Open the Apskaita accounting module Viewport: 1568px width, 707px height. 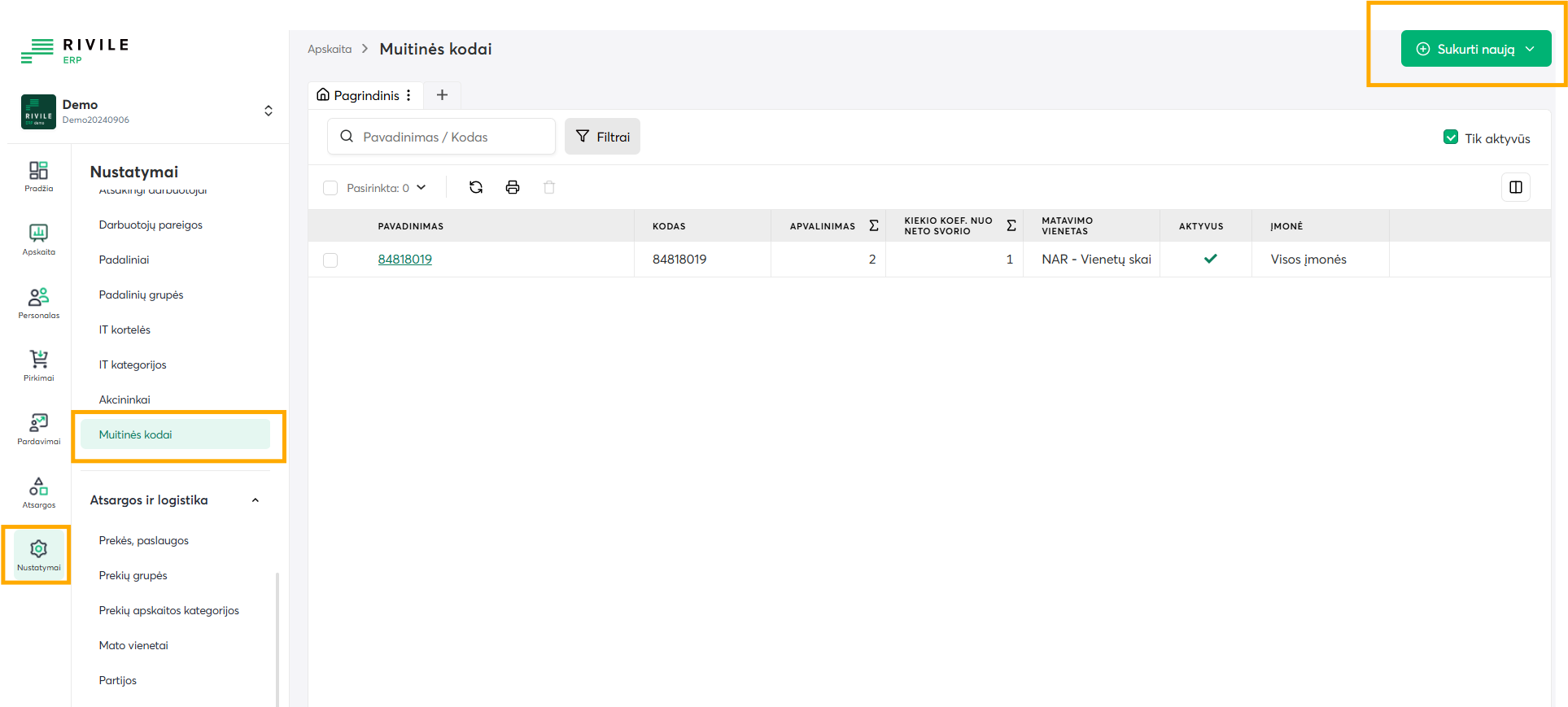[38, 239]
